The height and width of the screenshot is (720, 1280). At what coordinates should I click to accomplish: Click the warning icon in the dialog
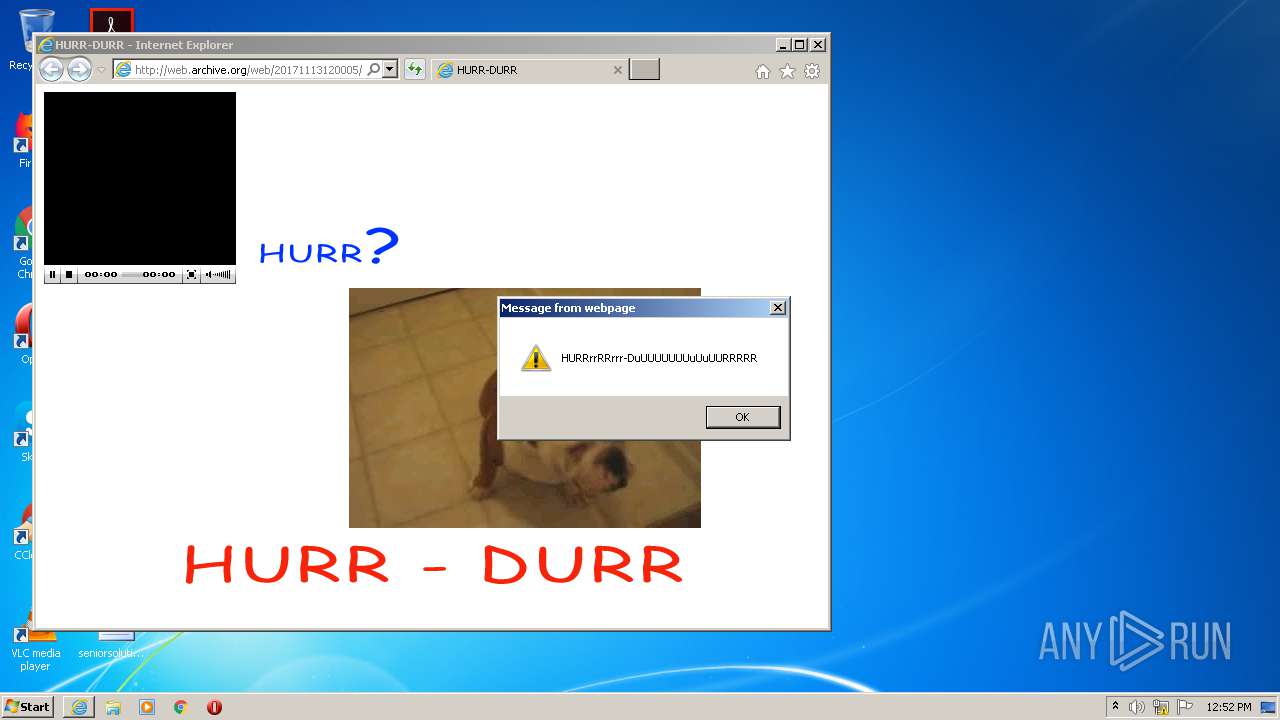click(x=536, y=358)
